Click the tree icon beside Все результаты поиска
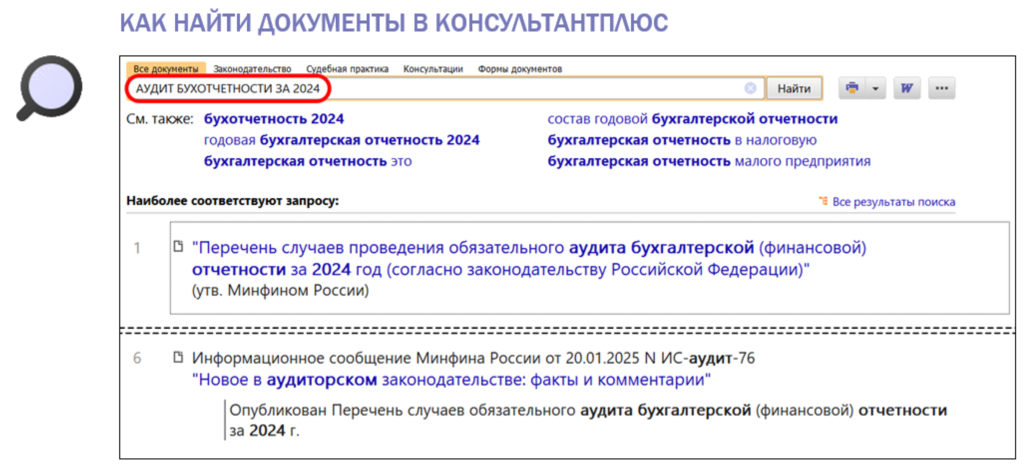The width and height of the screenshot is (1024, 469). click(824, 201)
